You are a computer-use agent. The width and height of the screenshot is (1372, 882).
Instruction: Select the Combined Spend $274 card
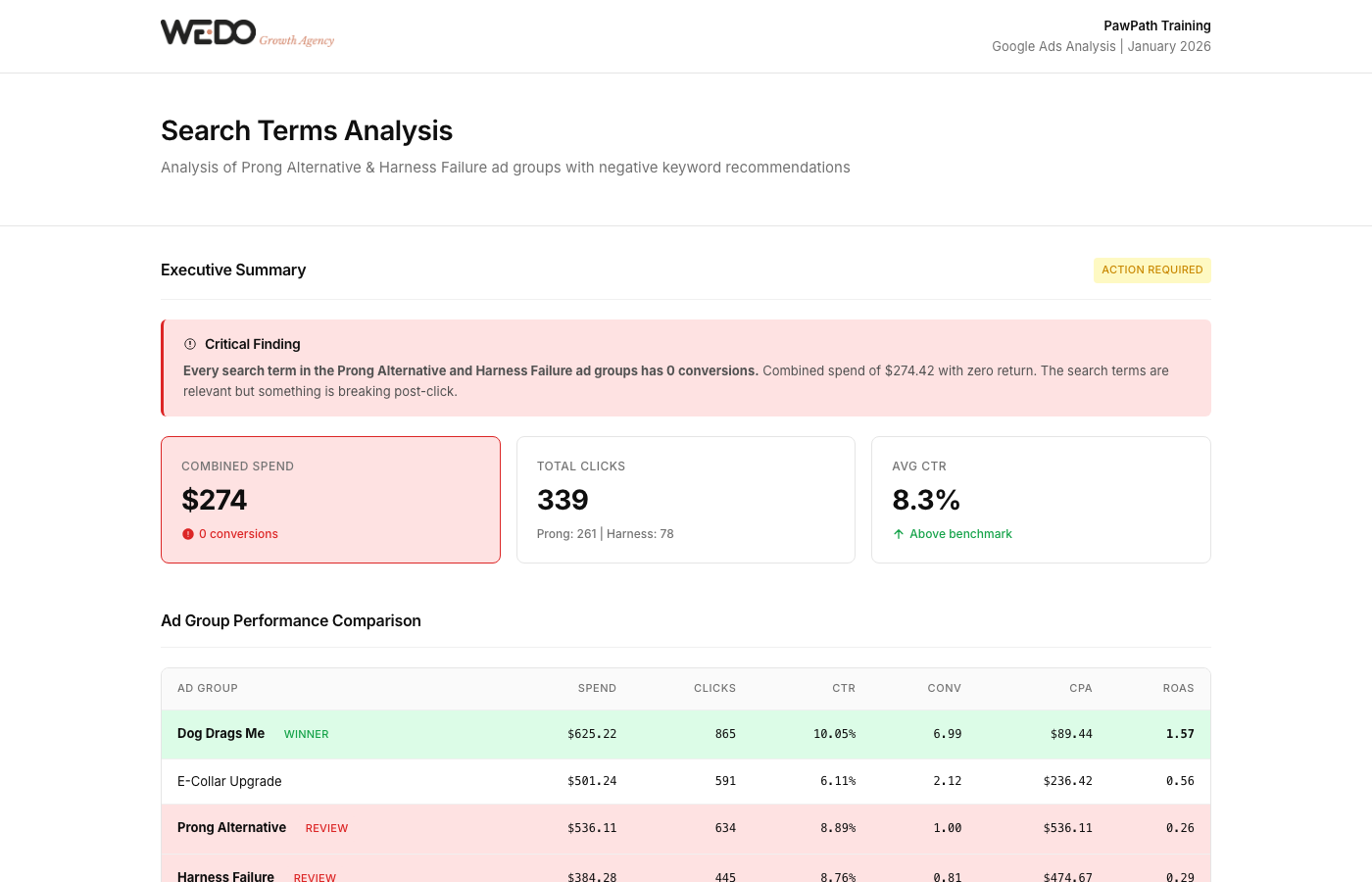pos(330,500)
